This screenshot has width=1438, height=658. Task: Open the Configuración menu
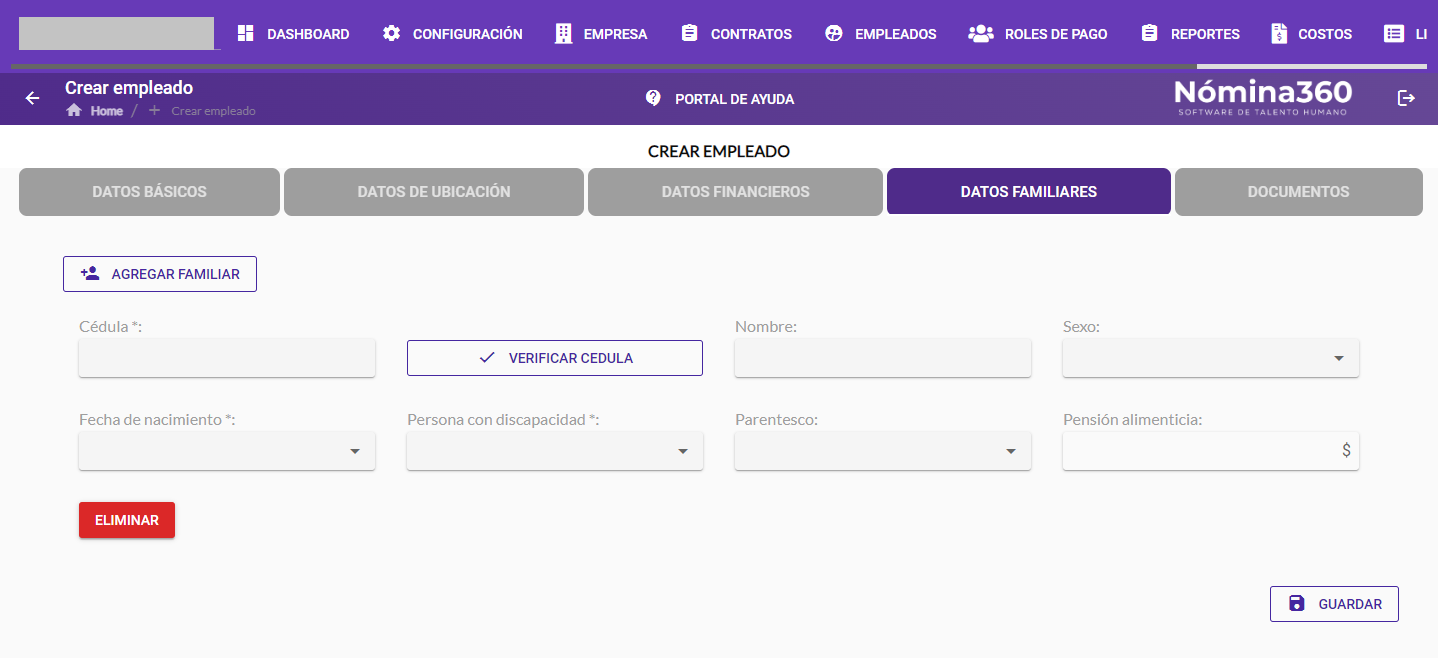pyautogui.click(x=453, y=33)
